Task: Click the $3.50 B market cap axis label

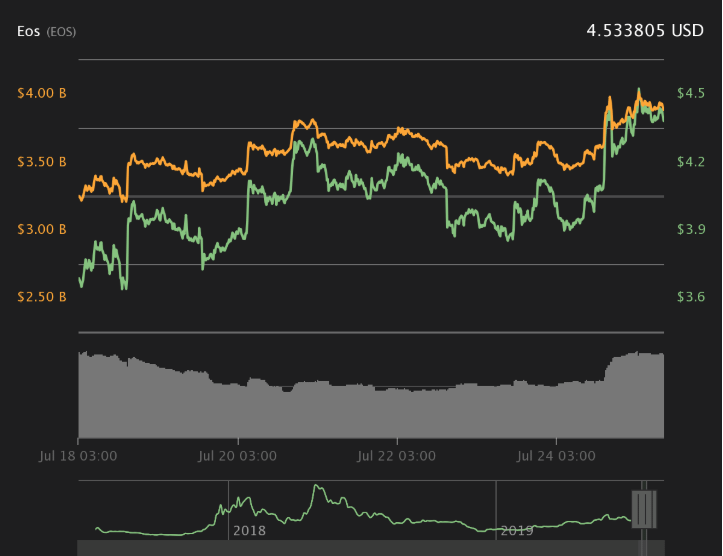Action: 42,161
